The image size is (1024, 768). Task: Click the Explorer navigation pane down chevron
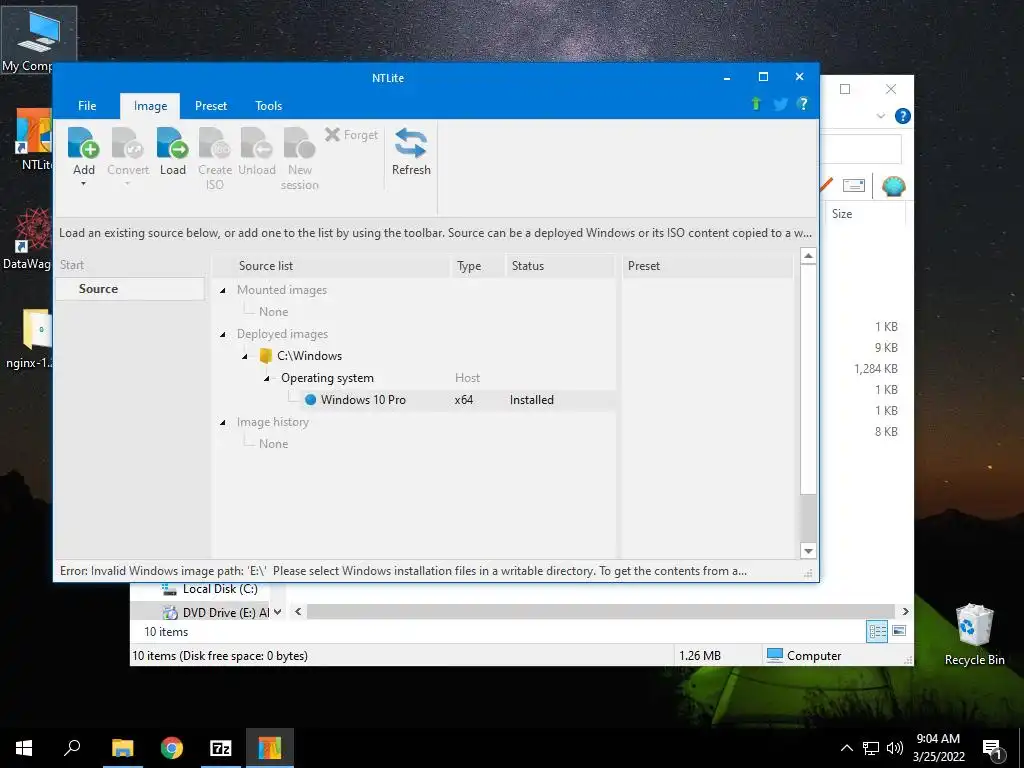coord(278,612)
